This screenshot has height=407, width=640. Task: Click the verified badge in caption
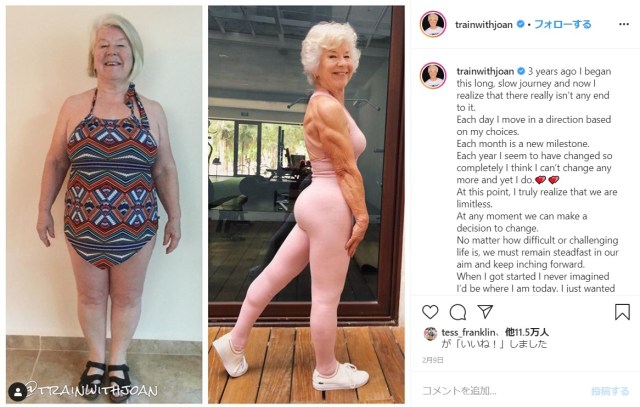point(521,71)
